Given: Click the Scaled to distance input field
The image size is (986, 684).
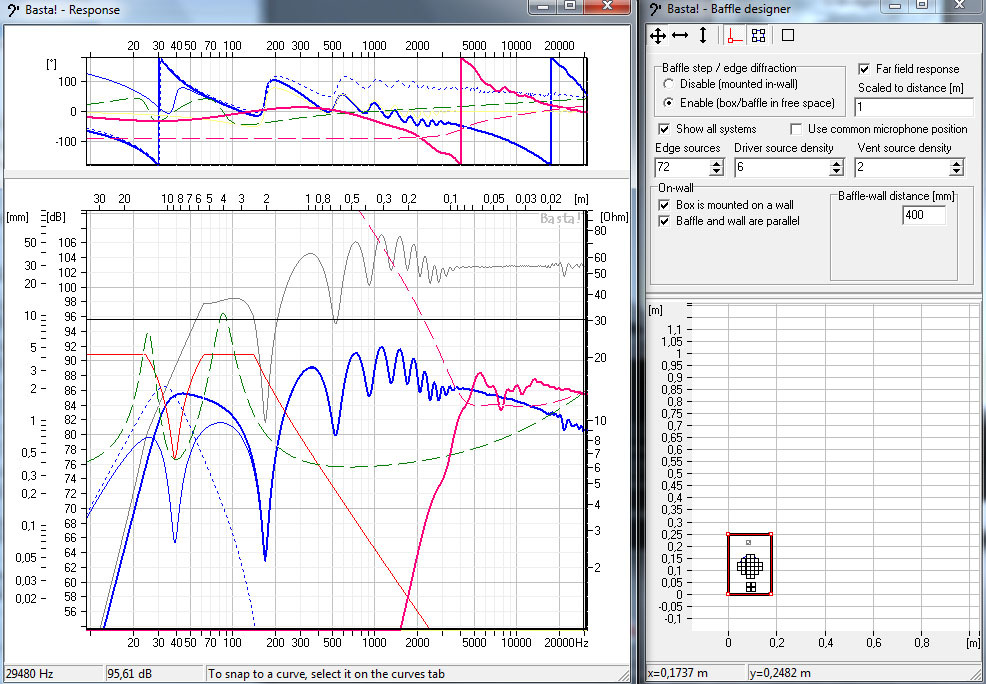Looking at the screenshot, I should point(912,107).
